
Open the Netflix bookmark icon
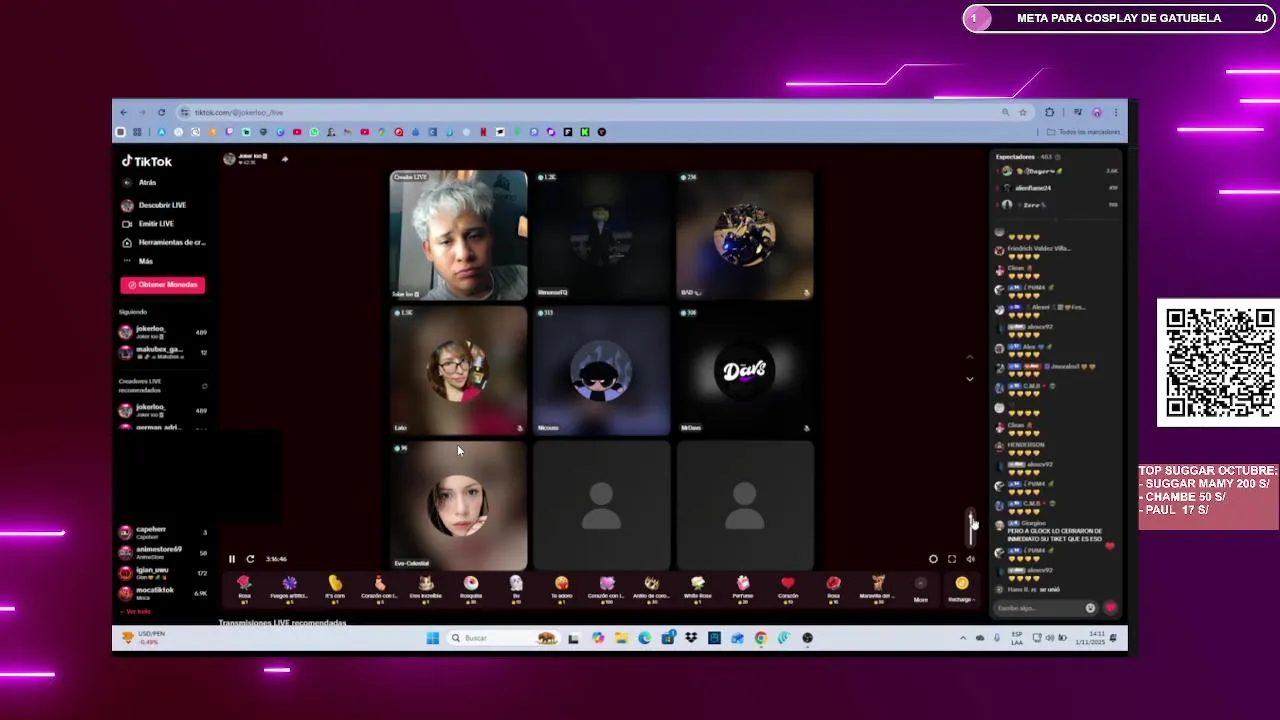(483, 132)
